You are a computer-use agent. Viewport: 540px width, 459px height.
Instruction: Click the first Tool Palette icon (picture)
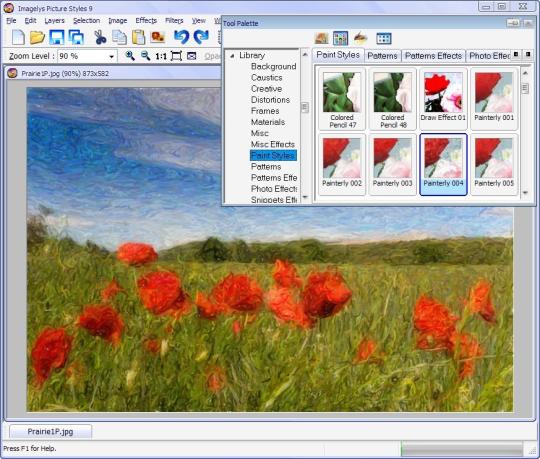click(x=321, y=38)
